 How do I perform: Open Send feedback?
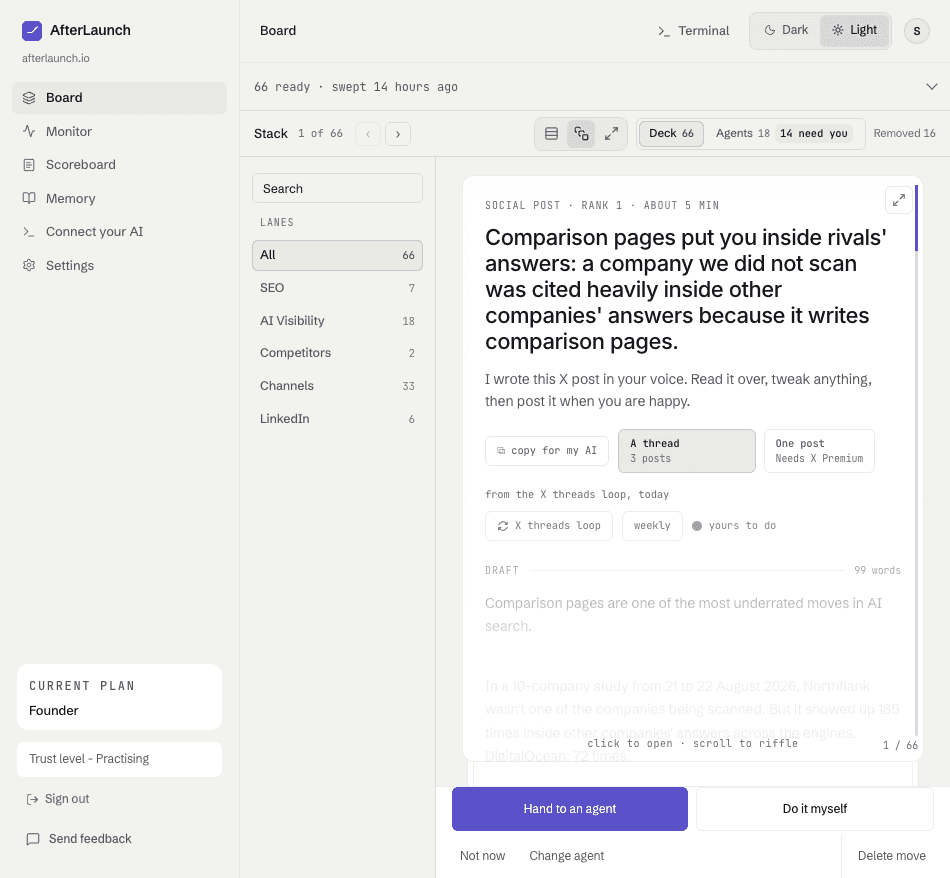pyautogui.click(x=79, y=839)
